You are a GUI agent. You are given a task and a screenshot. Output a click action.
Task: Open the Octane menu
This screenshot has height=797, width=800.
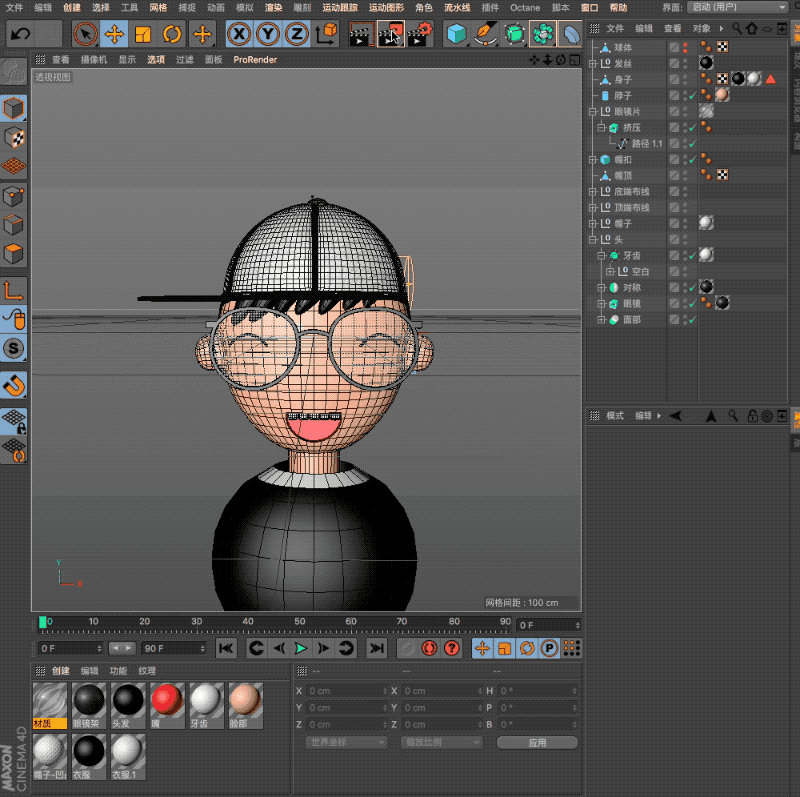click(x=525, y=8)
